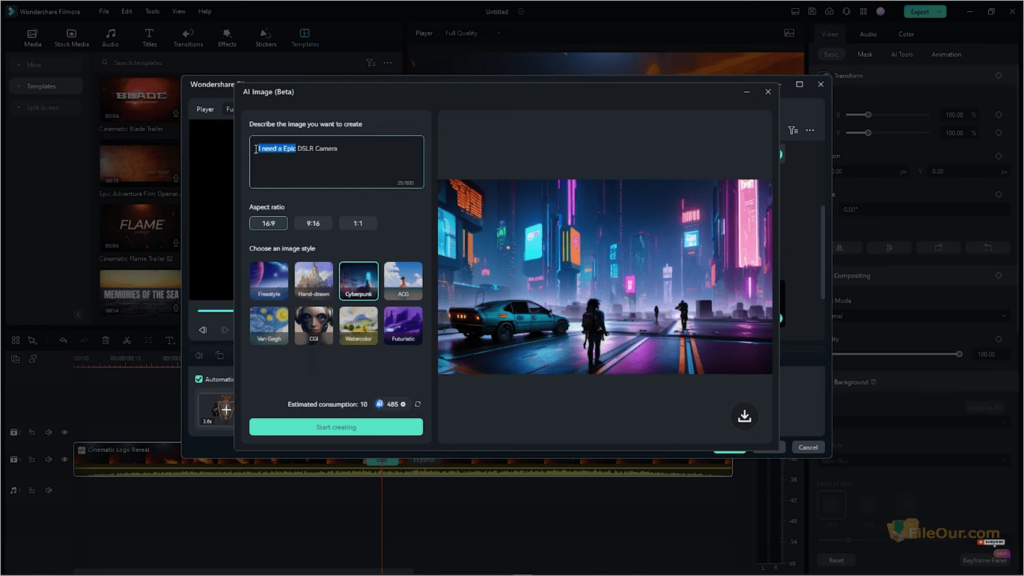
Task: Hide the video track using the eye toggle
Action: click(64, 458)
